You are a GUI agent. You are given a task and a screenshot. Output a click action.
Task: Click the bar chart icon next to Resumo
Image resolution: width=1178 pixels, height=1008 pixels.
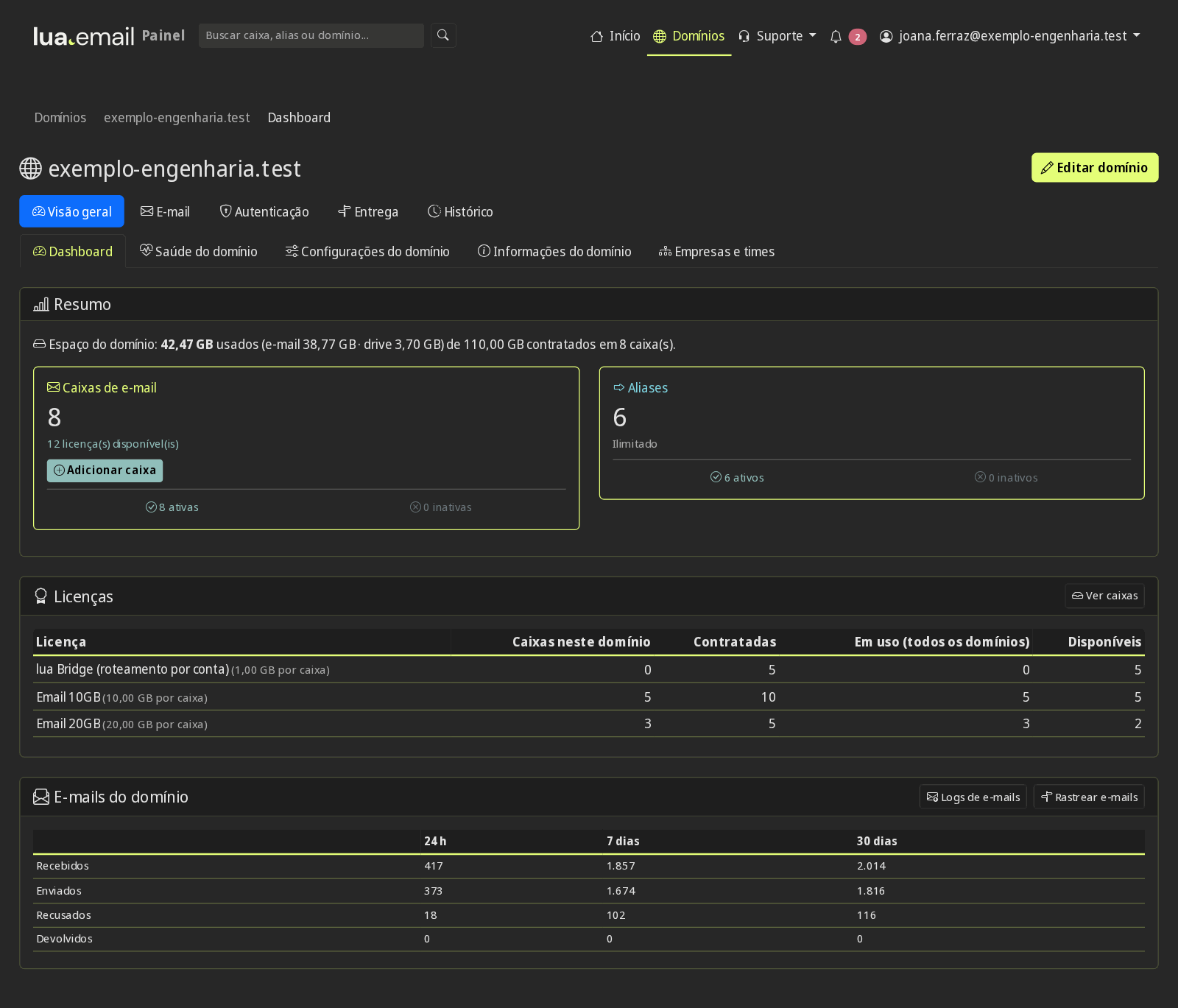pos(41,304)
